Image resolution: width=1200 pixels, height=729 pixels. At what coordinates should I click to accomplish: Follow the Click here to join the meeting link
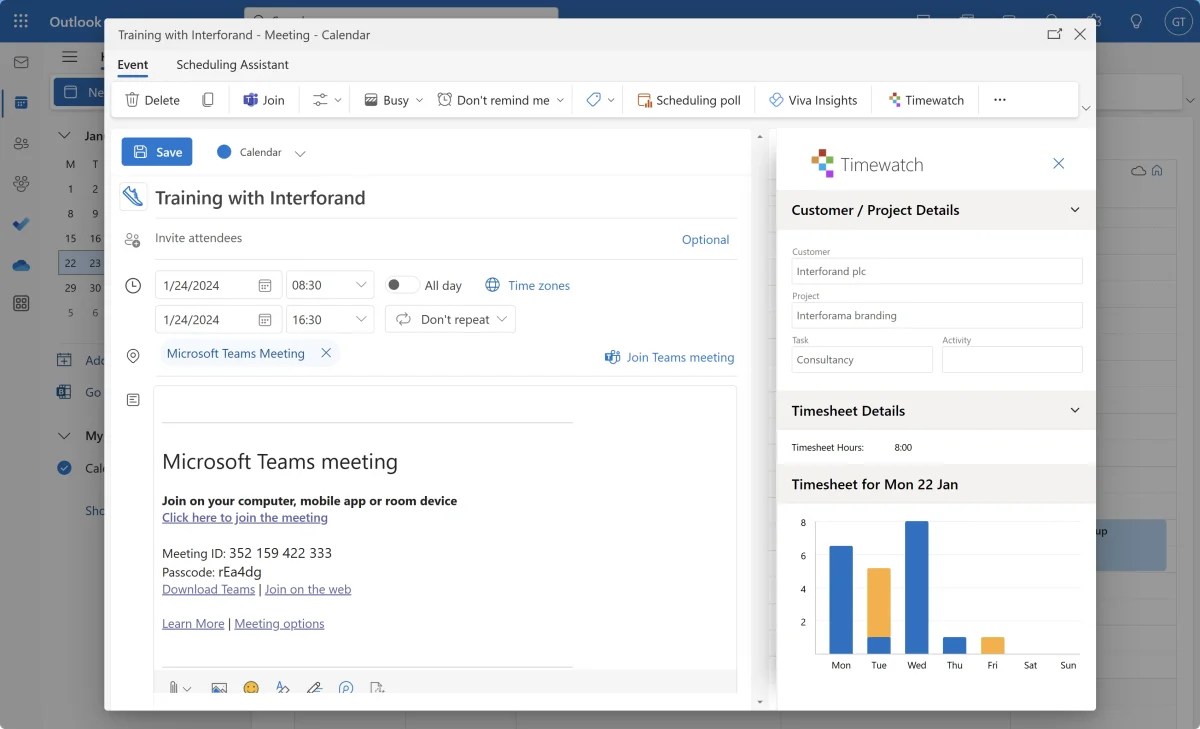(244, 517)
